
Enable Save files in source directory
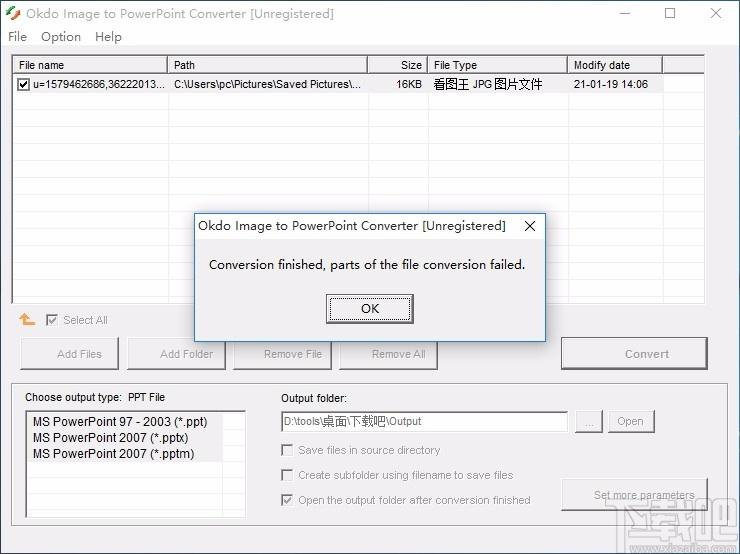click(x=286, y=450)
